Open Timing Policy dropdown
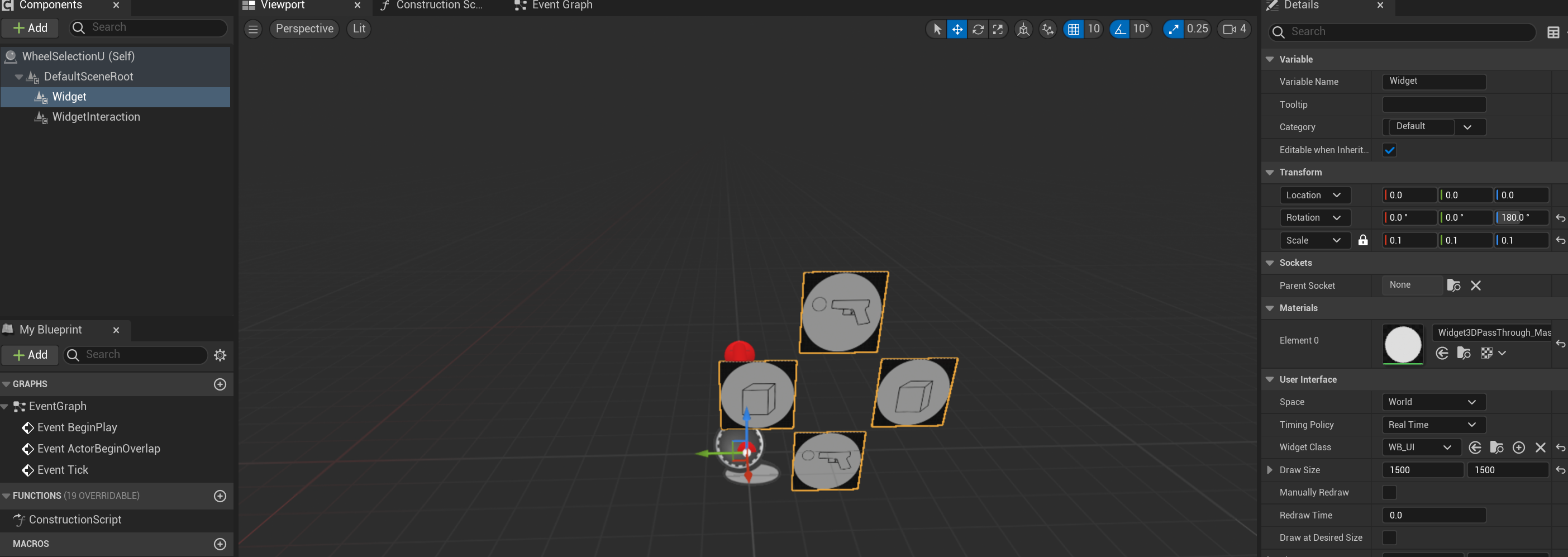This screenshot has width=1568, height=557. tap(1434, 425)
